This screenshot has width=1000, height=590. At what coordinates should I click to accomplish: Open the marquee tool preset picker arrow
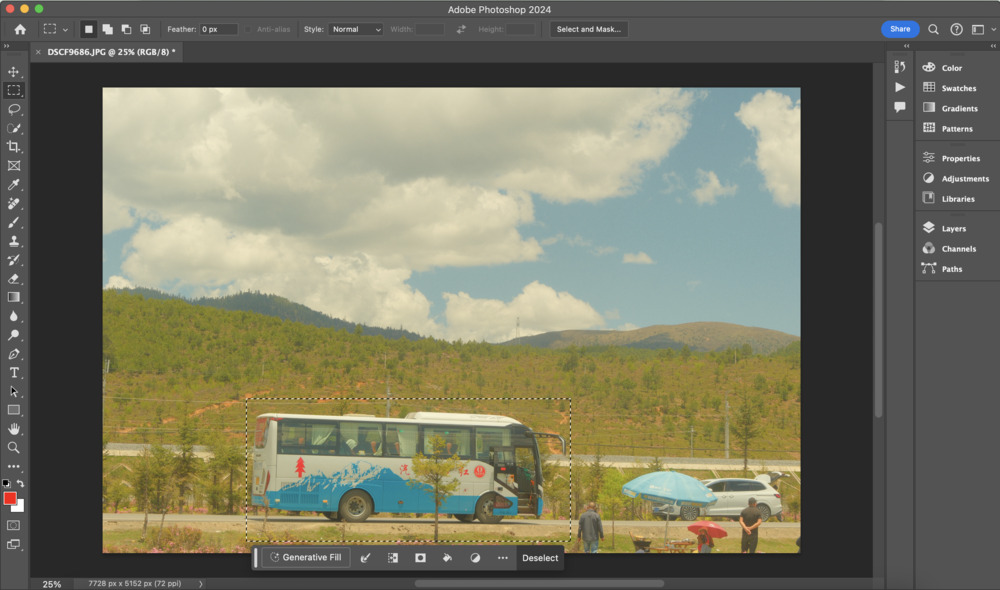pyautogui.click(x=66, y=30)
